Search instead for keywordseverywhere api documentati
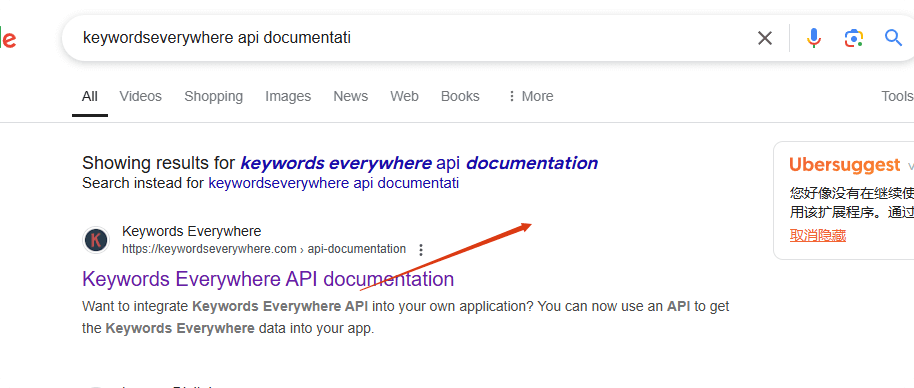 click(x=333, y=184)
